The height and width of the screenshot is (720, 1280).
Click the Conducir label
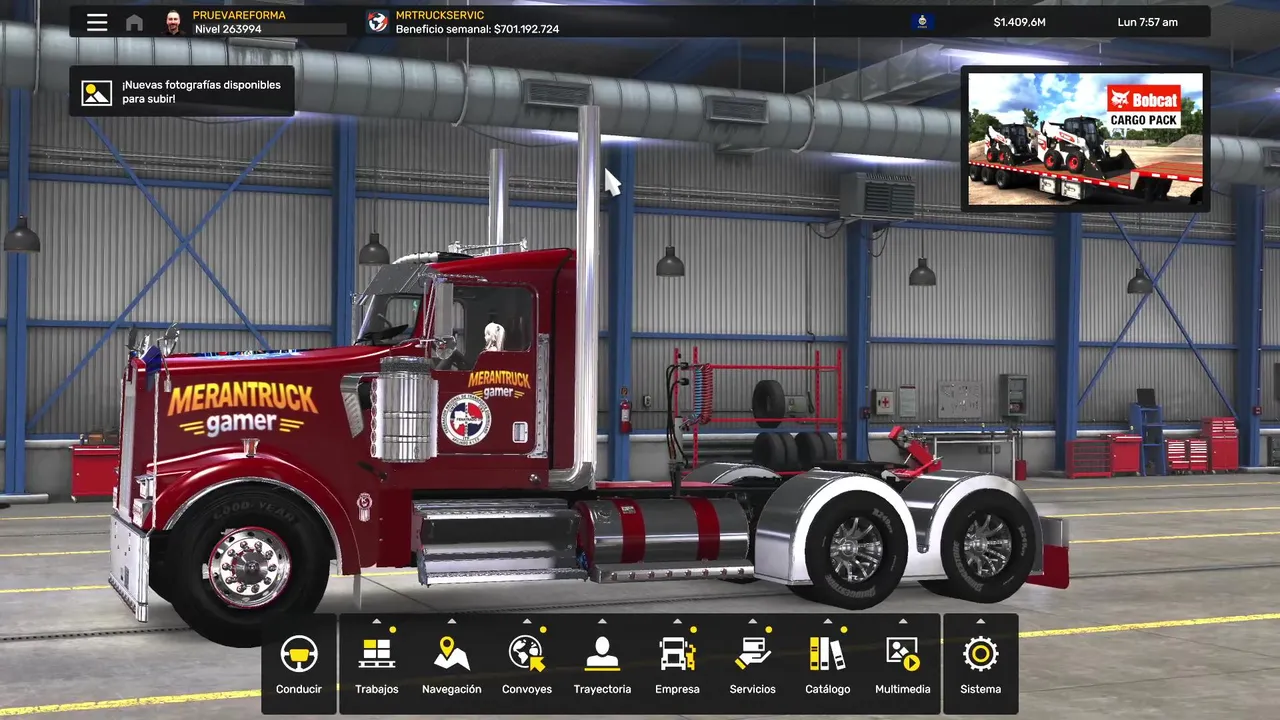click(x=299, y=689)
